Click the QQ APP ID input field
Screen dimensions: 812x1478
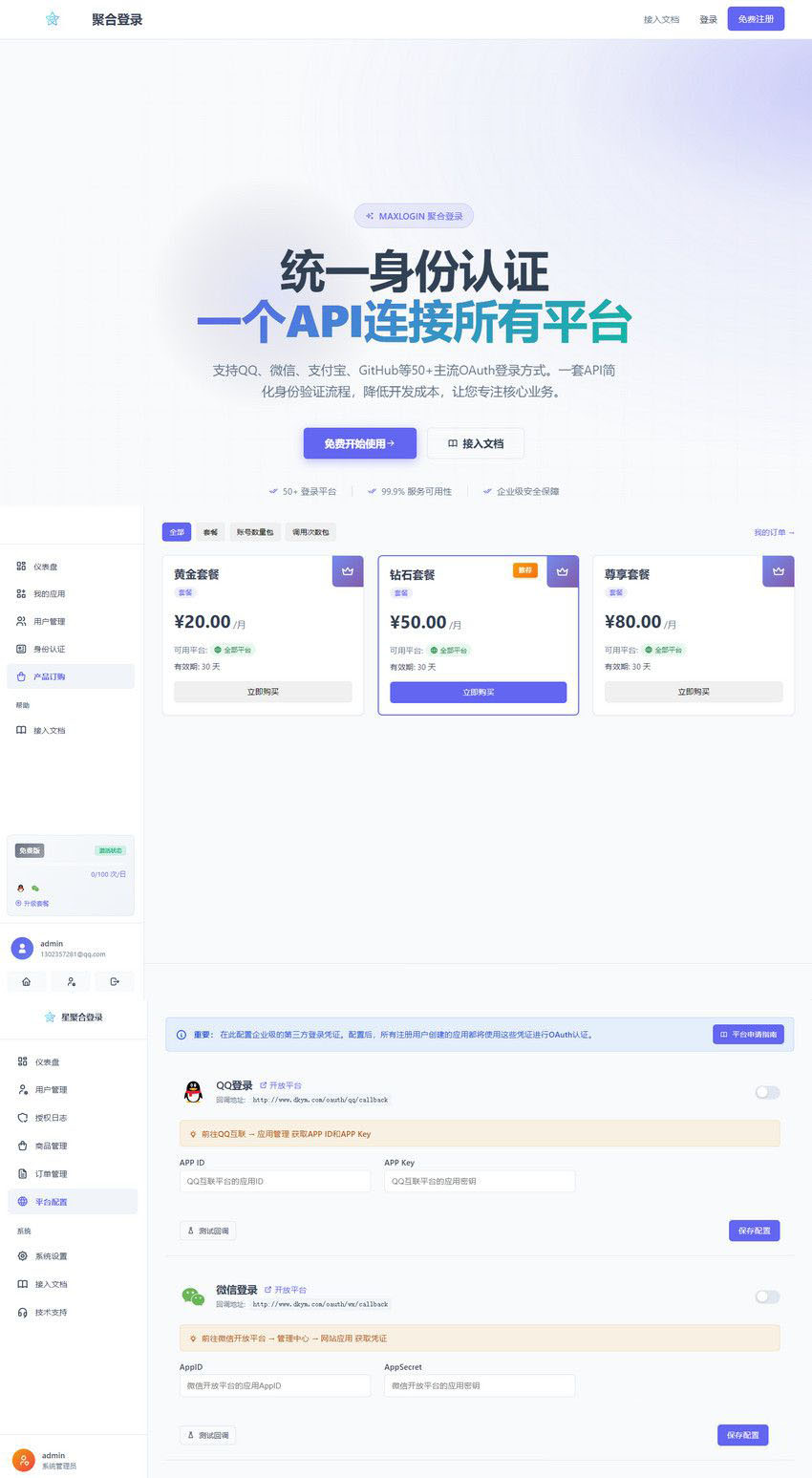click(x=274, y=1182)
